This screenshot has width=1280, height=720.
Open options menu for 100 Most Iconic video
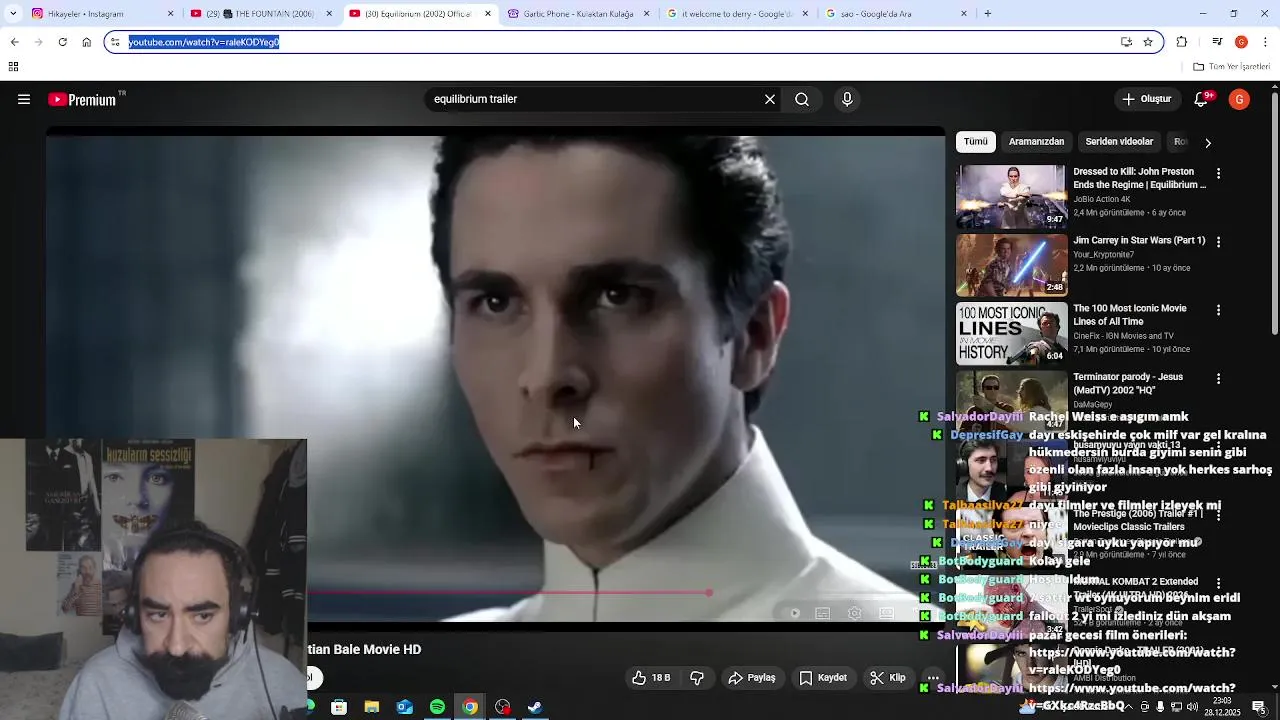click(1218, 310)
